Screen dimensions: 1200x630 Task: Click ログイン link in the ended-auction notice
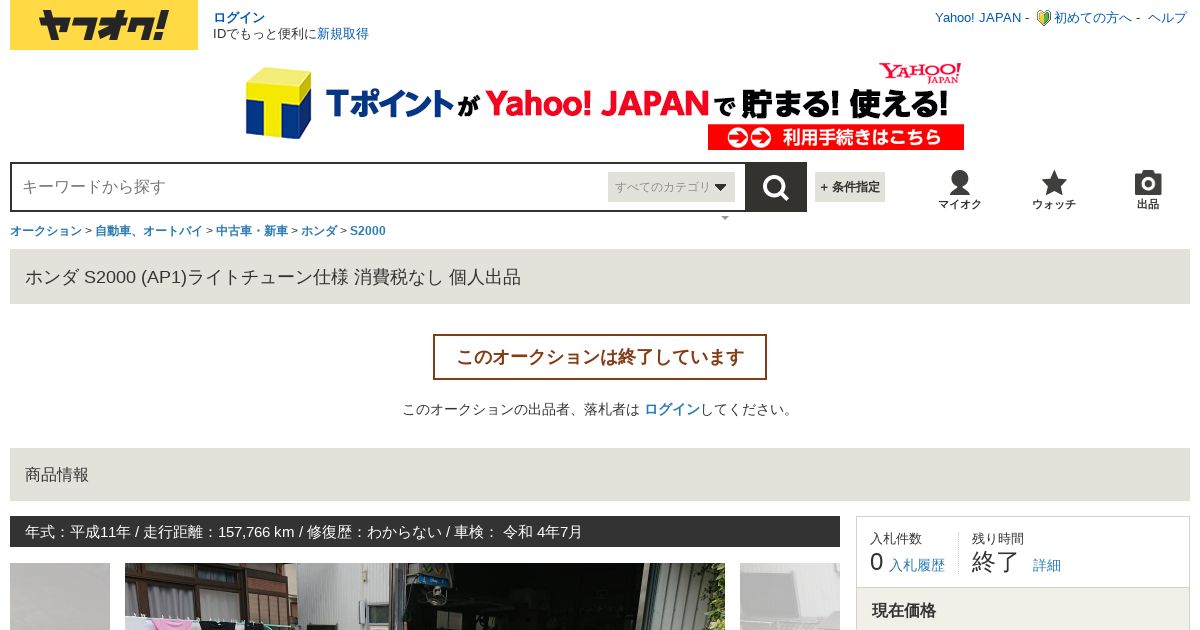coord(672,409)
